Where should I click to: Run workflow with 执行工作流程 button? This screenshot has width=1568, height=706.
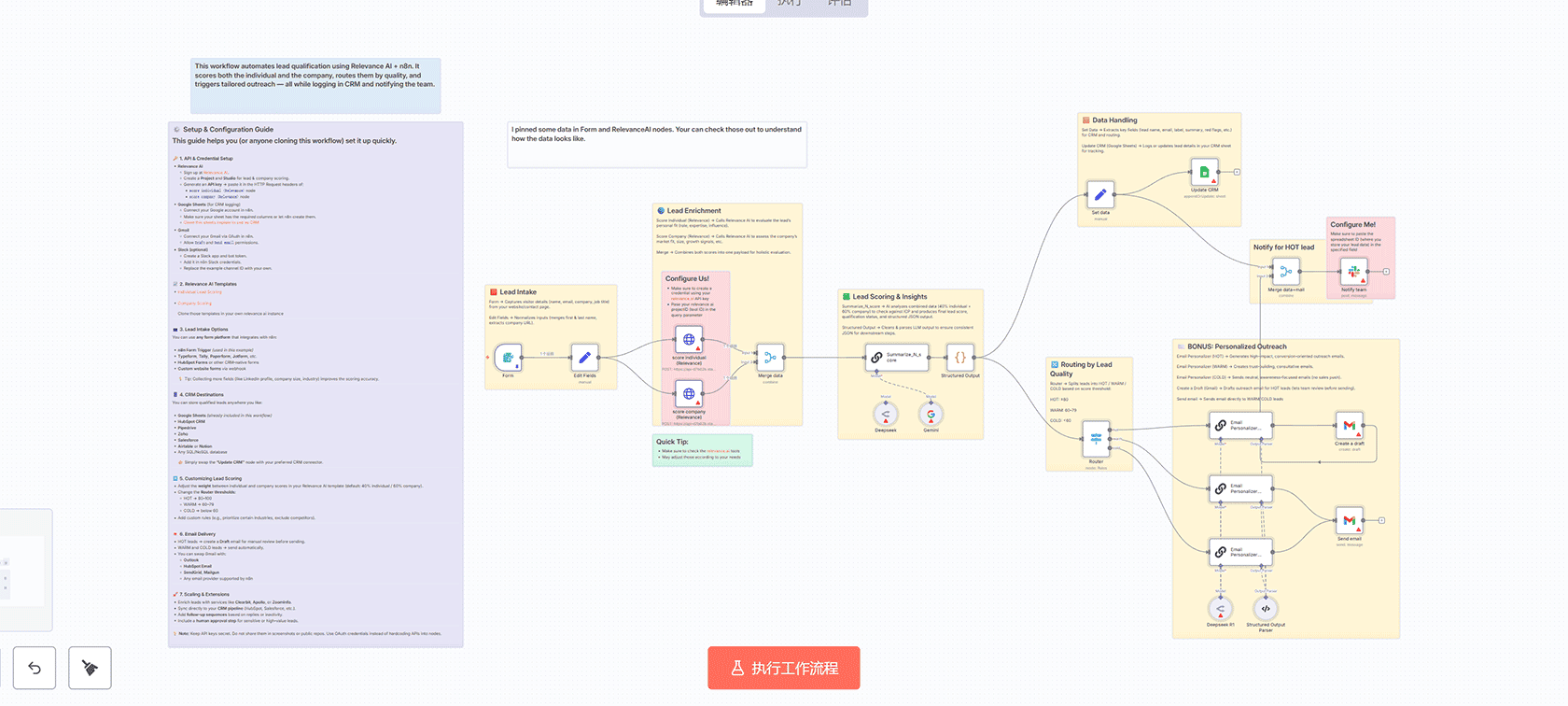783,668
